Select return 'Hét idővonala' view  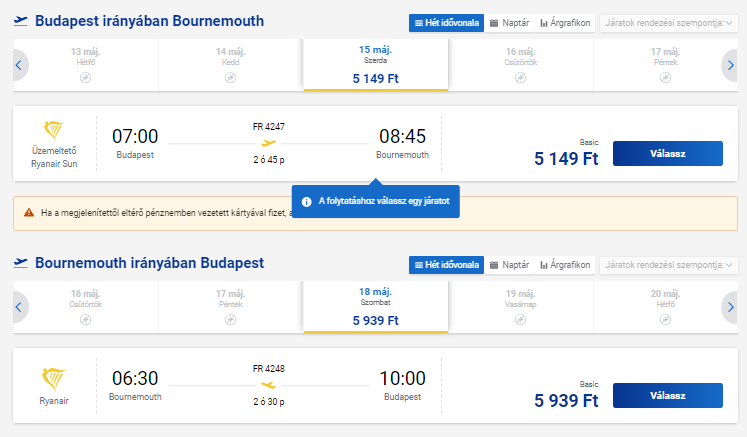coord(446,265)
